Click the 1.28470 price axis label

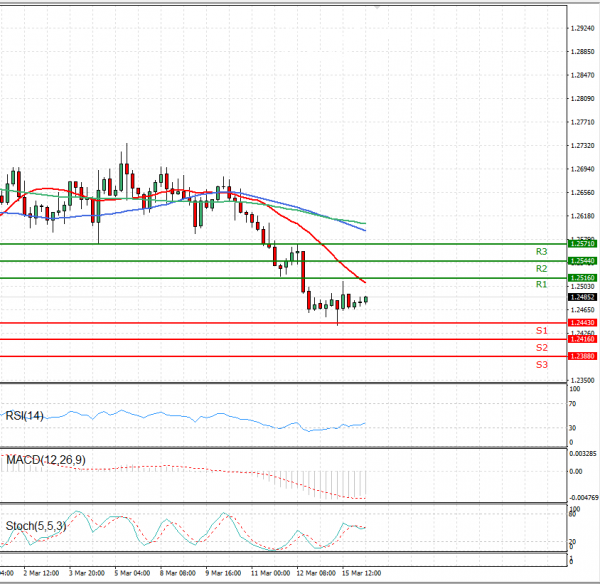(x=582, y=75)
